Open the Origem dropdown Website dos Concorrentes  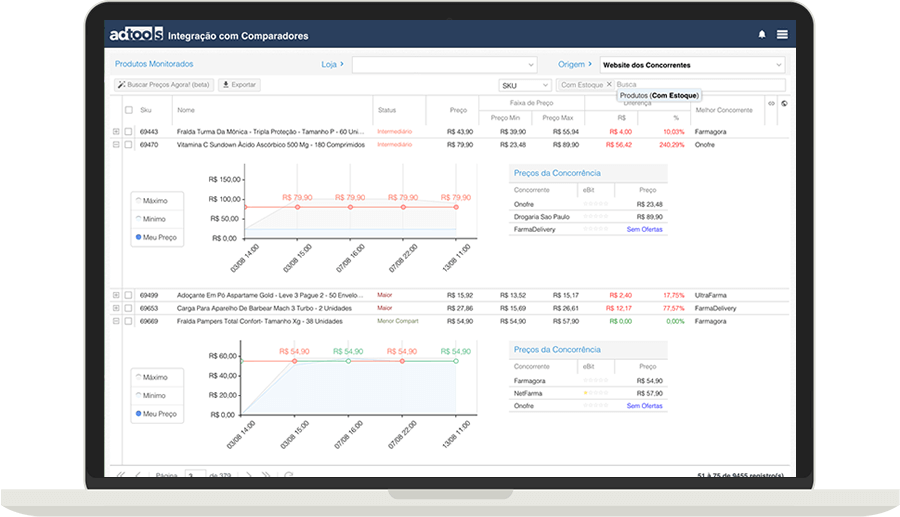(692, 65)
